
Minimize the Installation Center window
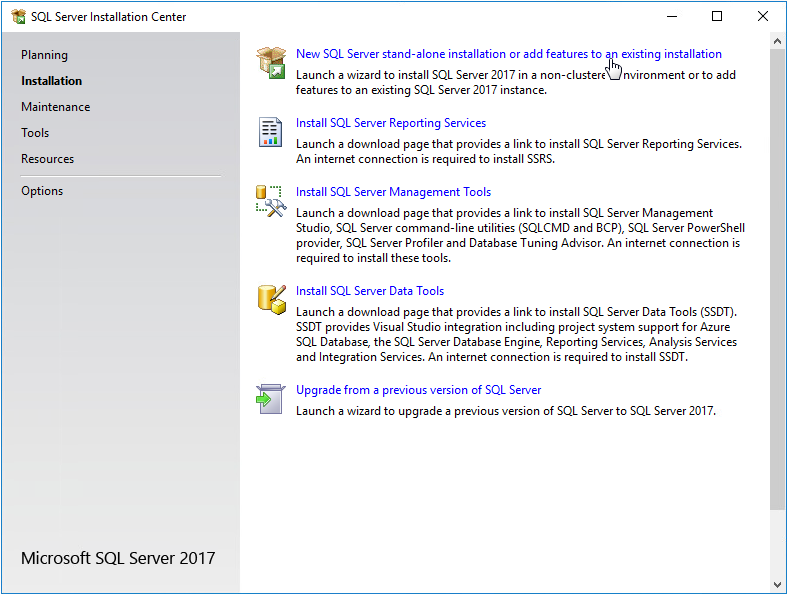pyautogui.click(x=672, y=17)
